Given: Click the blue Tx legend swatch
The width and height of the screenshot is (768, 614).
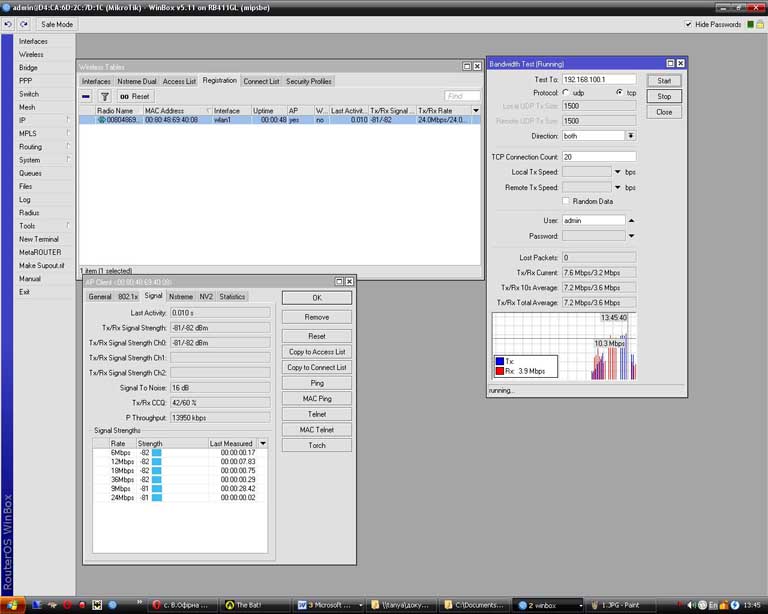Looking at the screenshot, I should [500, 361].
